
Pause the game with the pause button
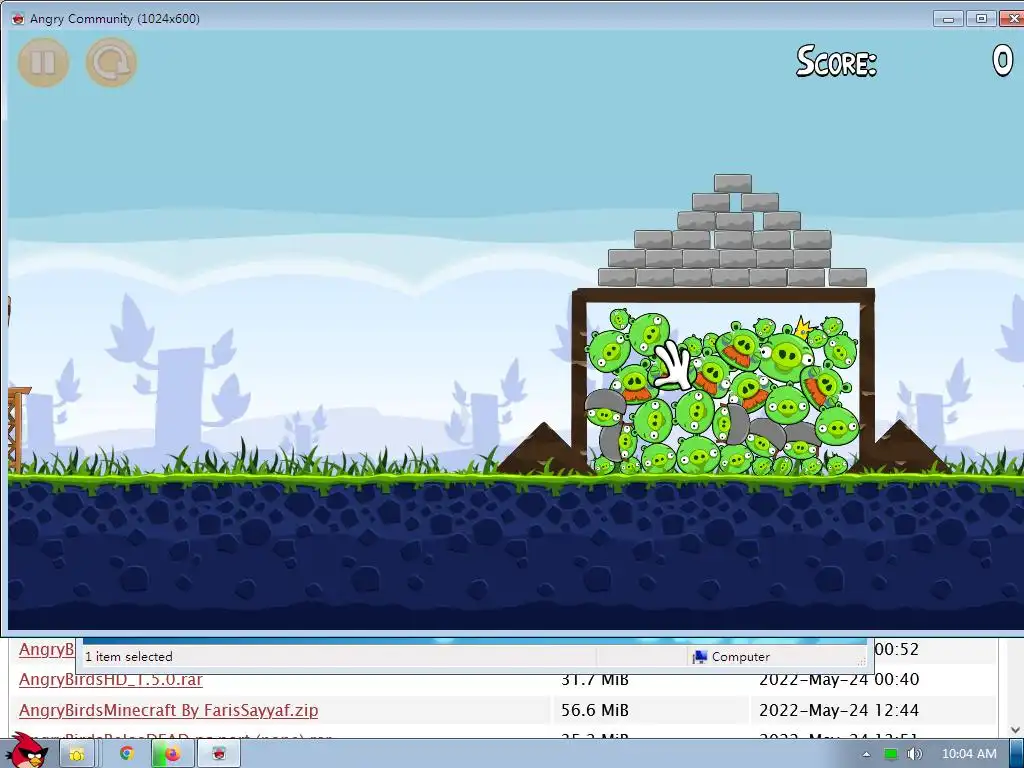(x=43, y=63)
